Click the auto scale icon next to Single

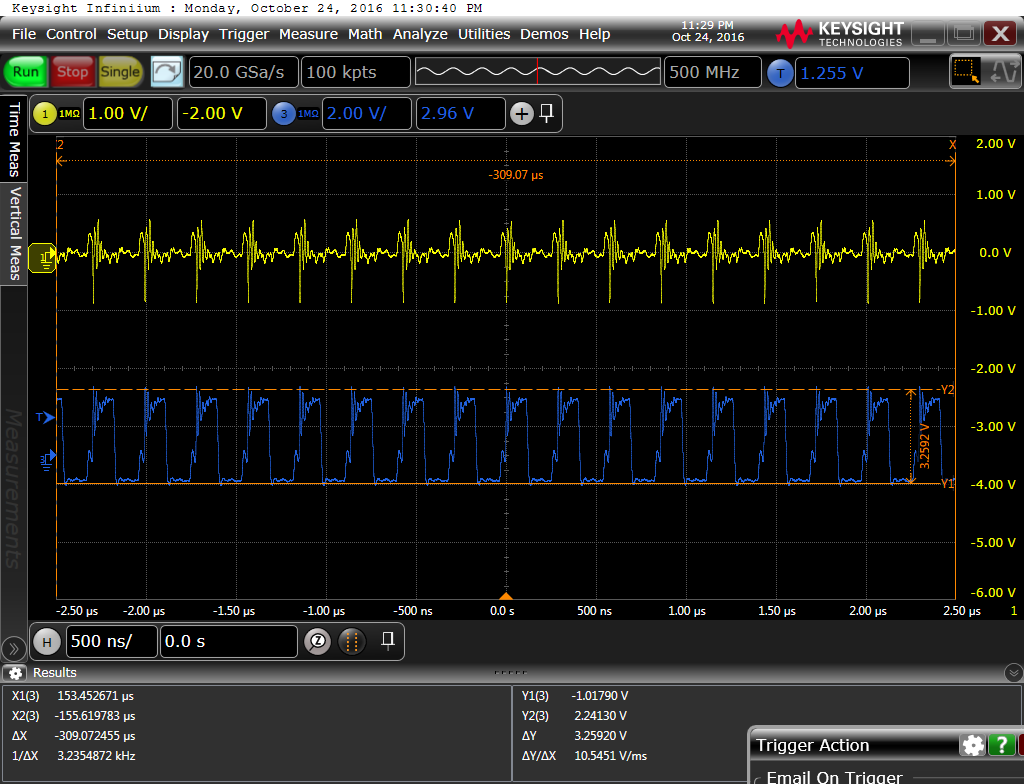[167, 72]
